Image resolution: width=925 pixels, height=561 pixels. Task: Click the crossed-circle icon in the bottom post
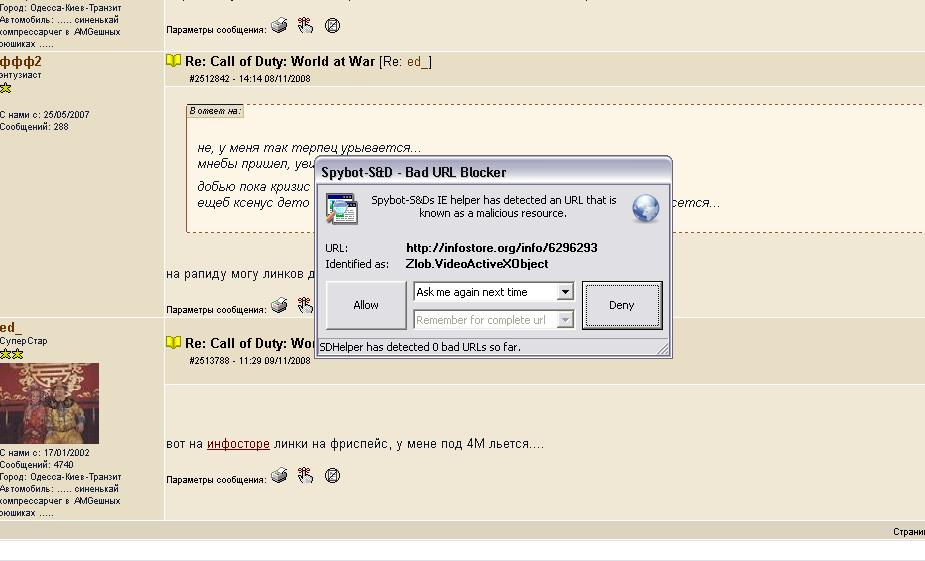coord(333,476)
